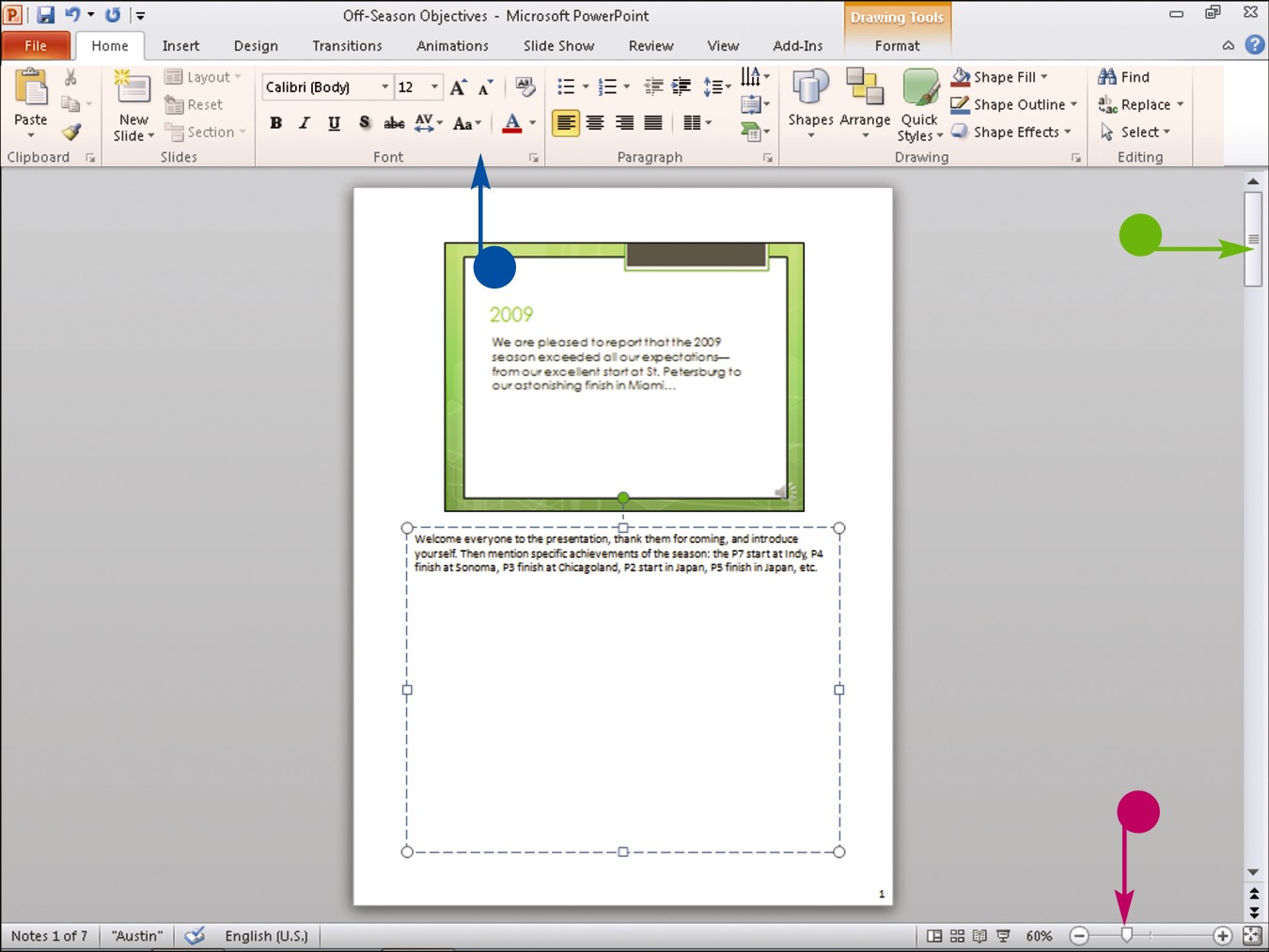
Task: Open the Drawing Tools Format tab
Action: [x=897, y=45]
